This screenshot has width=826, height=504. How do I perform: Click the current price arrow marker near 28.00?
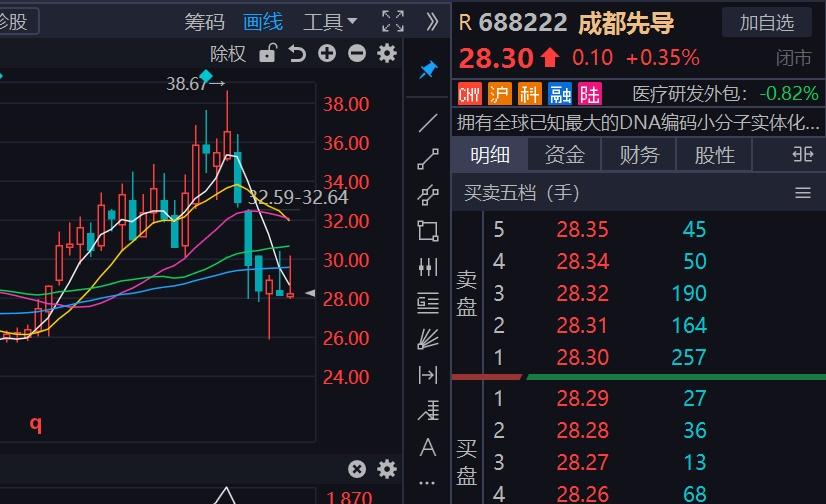tap(310, 293)
